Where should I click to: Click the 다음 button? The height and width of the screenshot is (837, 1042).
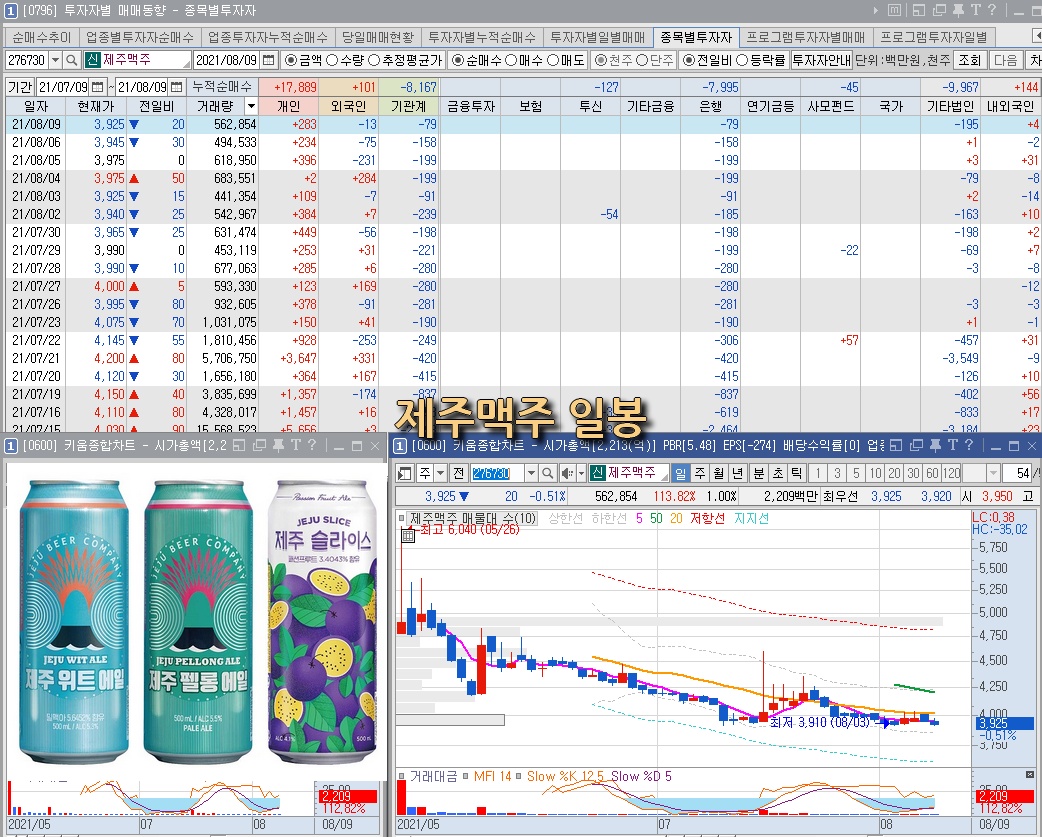(x=1005, y=60)
